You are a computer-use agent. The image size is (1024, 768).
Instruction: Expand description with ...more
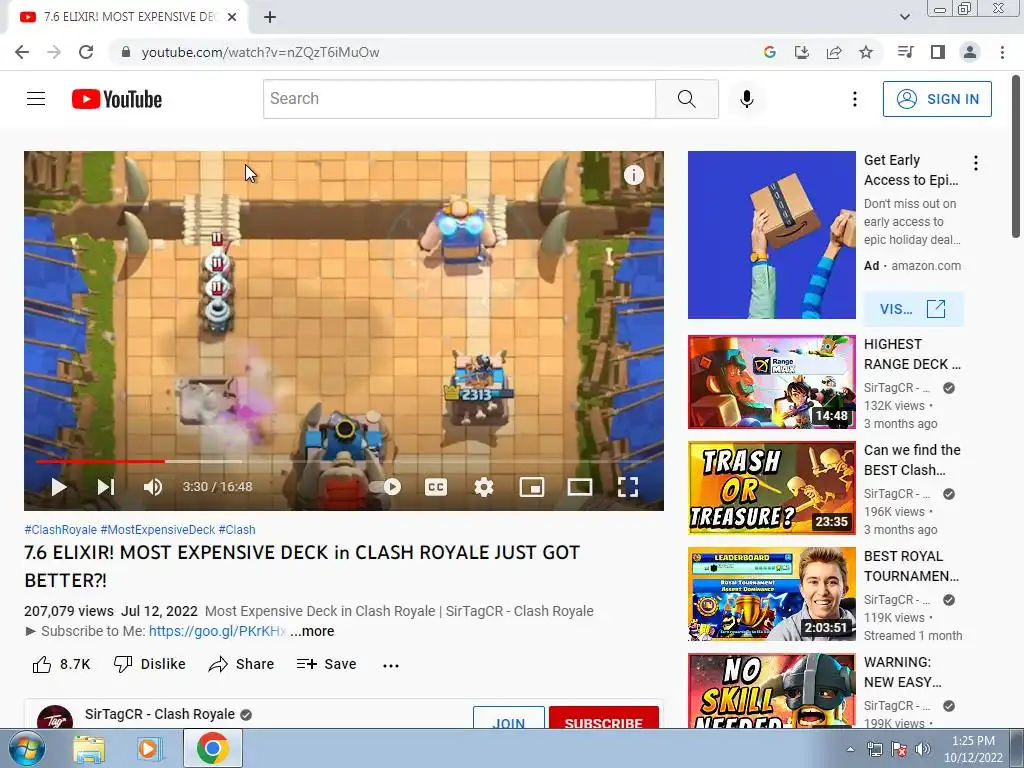coord(312,631)
